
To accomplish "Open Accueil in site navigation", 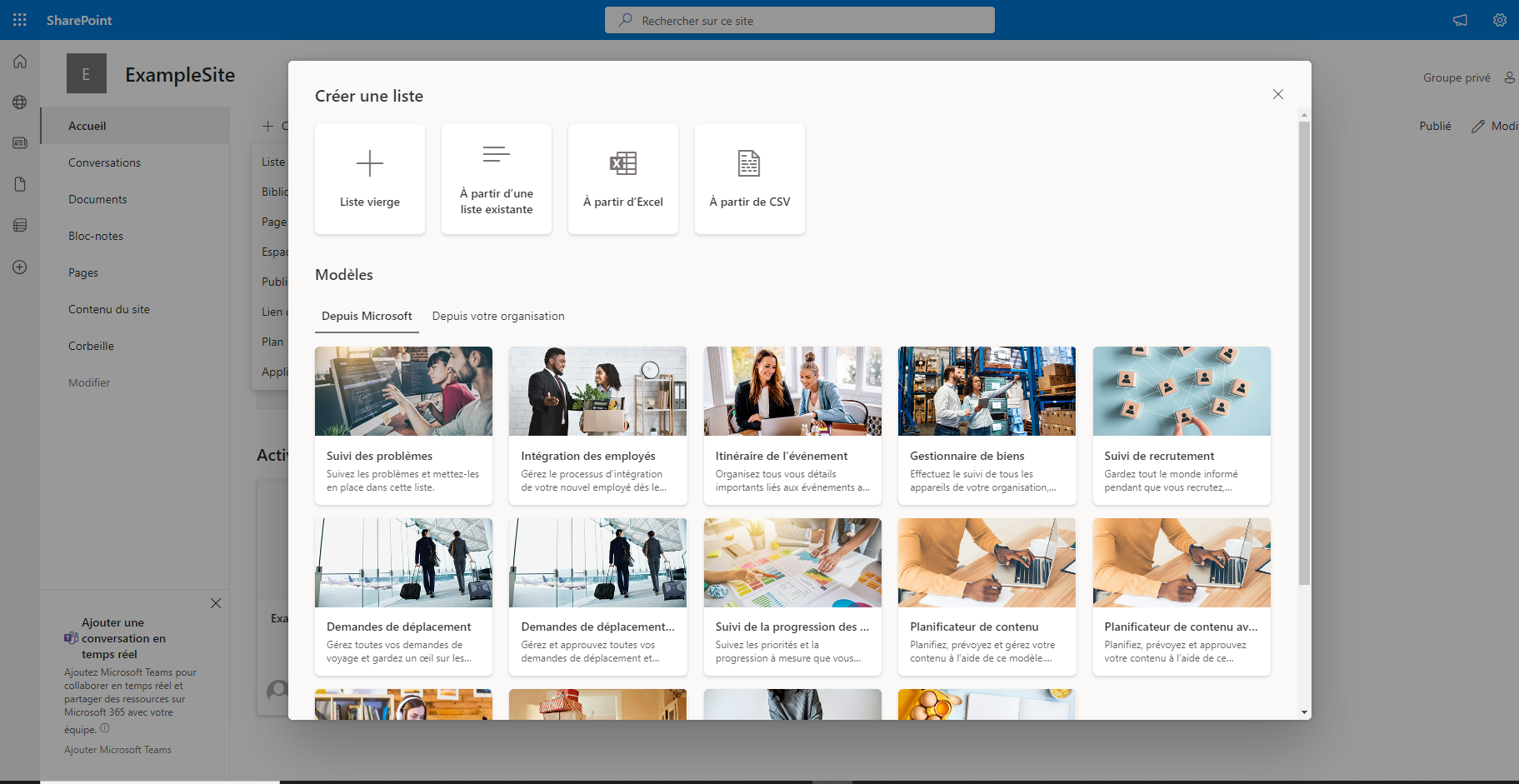I will [x=135, y=126].
